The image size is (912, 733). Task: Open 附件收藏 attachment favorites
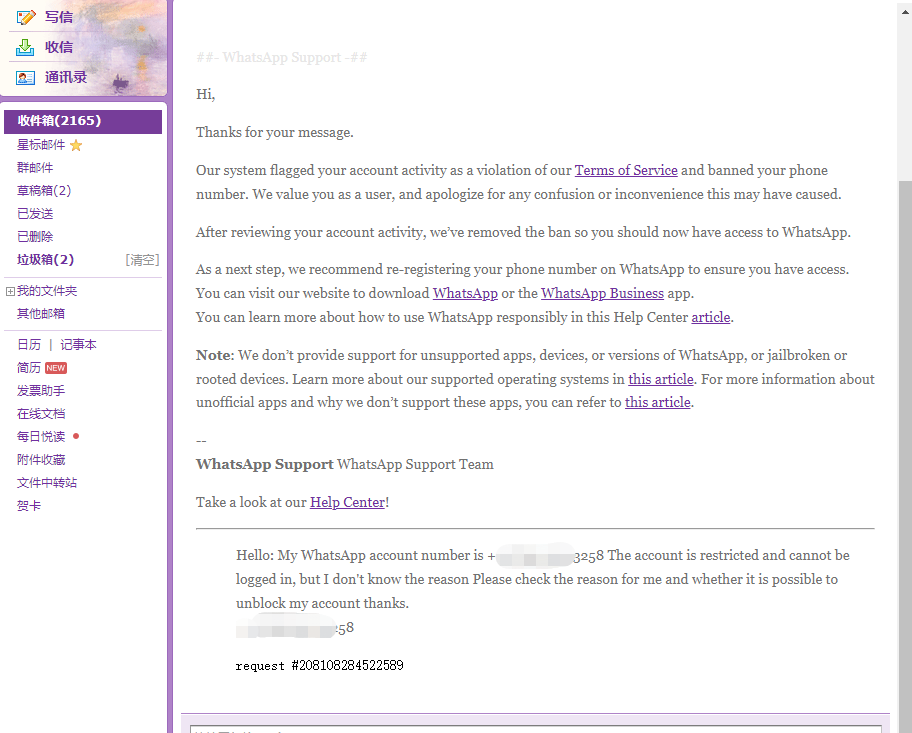(41, 460)
